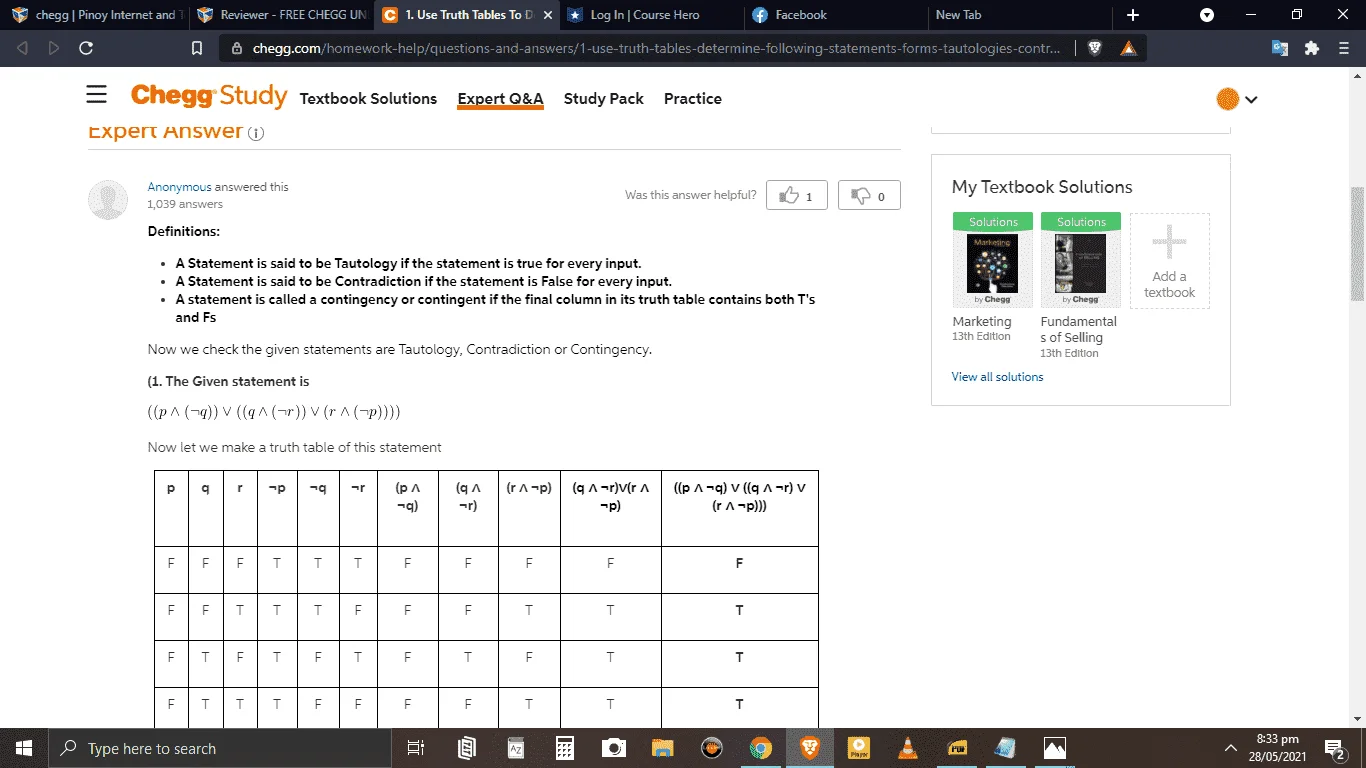
Task: Open a new browser tab with plus
Action: (1132, 15)
